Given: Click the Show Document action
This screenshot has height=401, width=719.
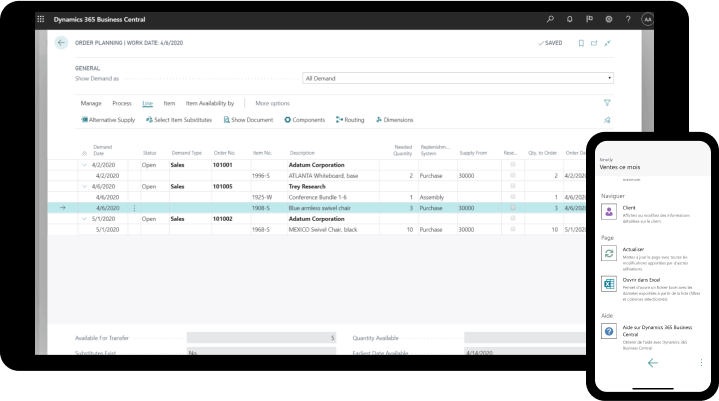Looking at the screenshot, I should click(x=248, y=120).
